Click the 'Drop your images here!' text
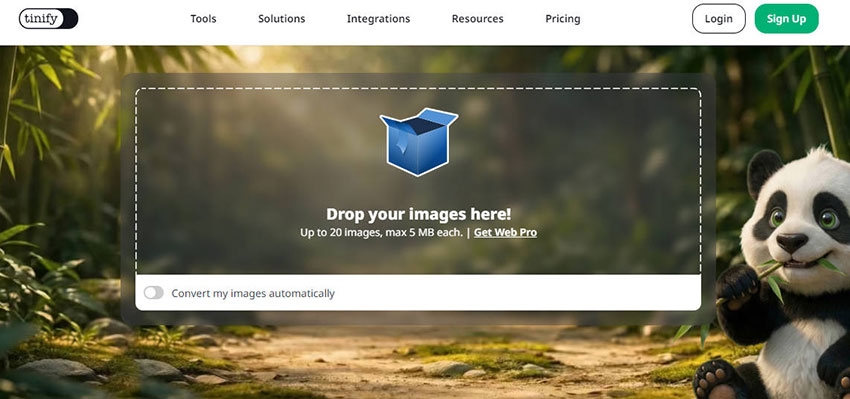Screen dimensions: 850x399 click(418, 214)
